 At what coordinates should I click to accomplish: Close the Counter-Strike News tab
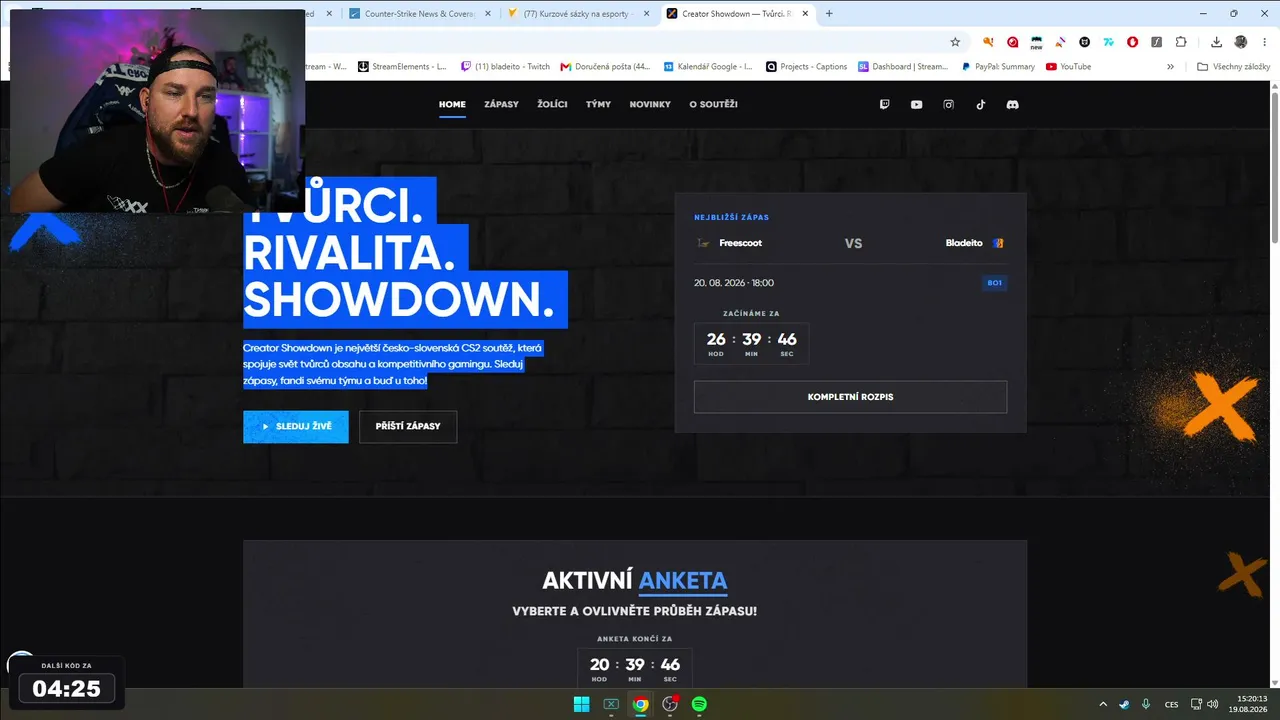click(x=487, y=14)
